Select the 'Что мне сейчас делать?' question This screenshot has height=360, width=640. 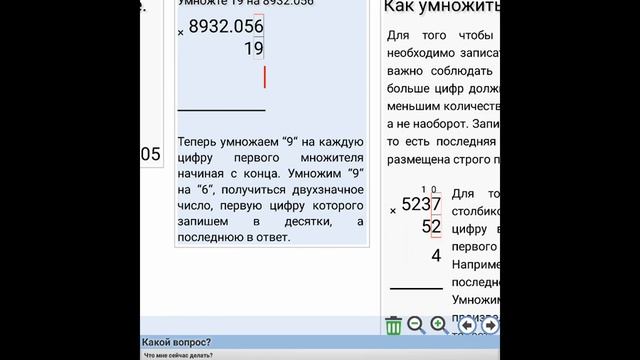click(x=178, y=355)
